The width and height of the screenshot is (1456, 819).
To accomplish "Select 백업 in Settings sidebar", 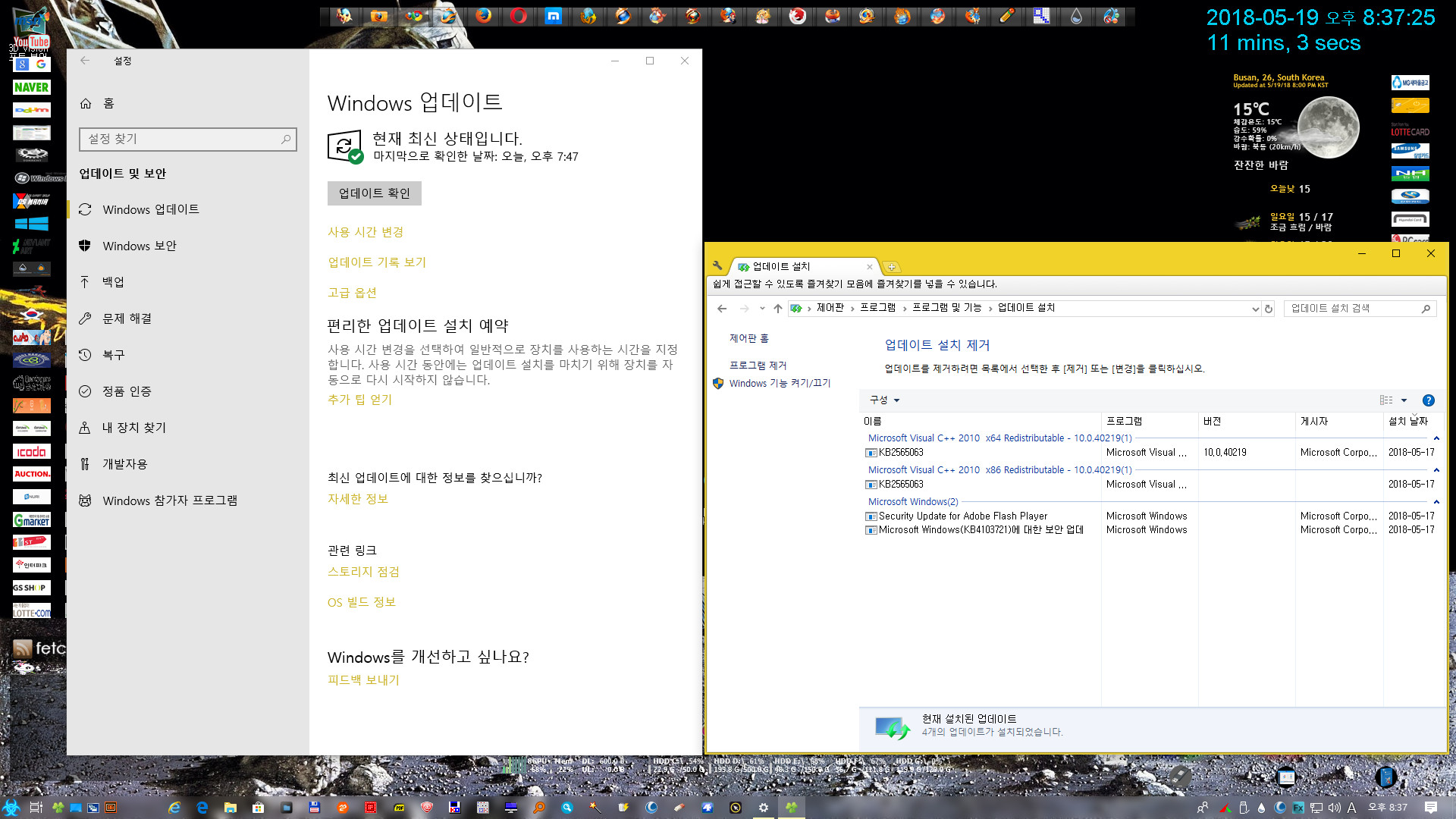I will (x=188, y=282).
